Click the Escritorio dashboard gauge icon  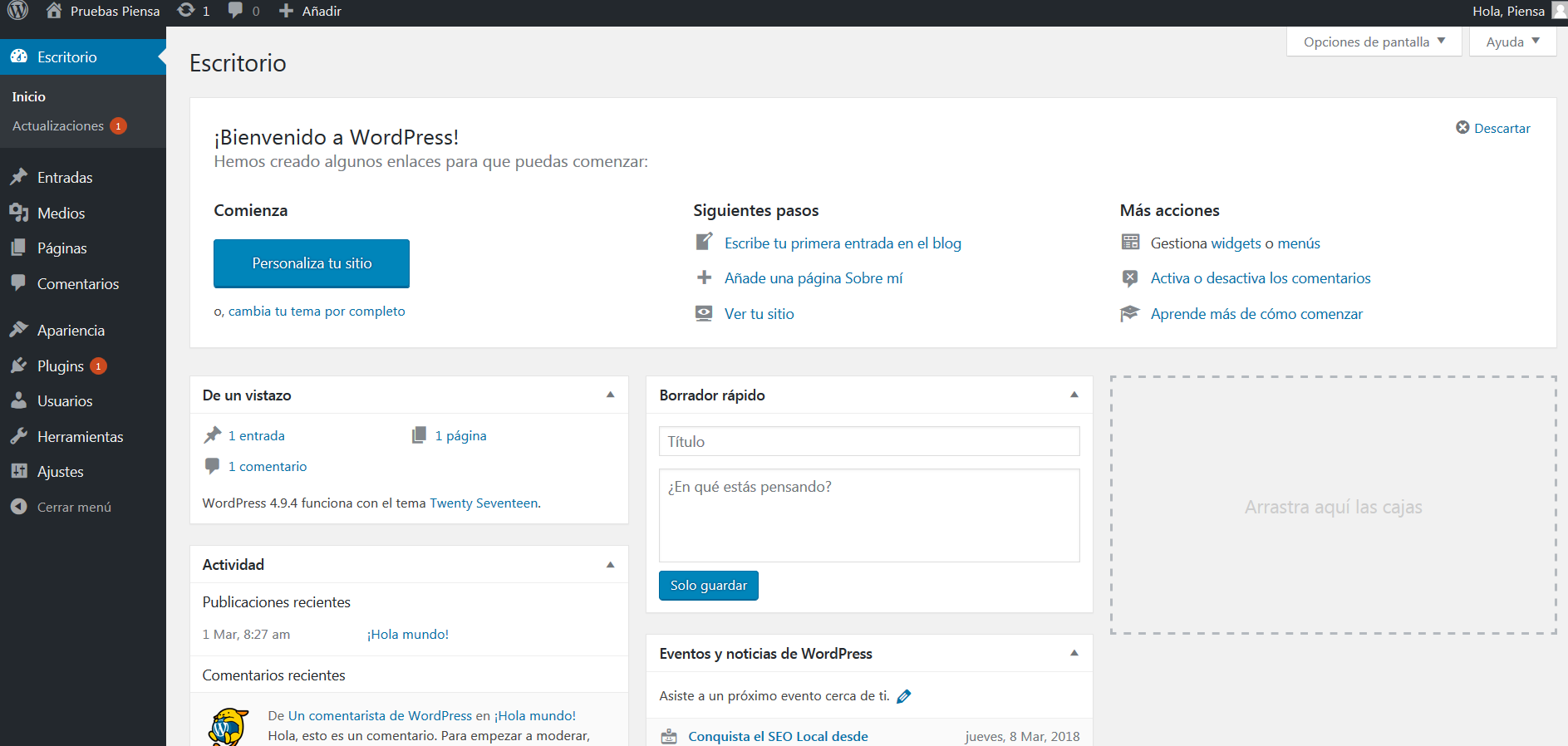click(x=19, y=56)
